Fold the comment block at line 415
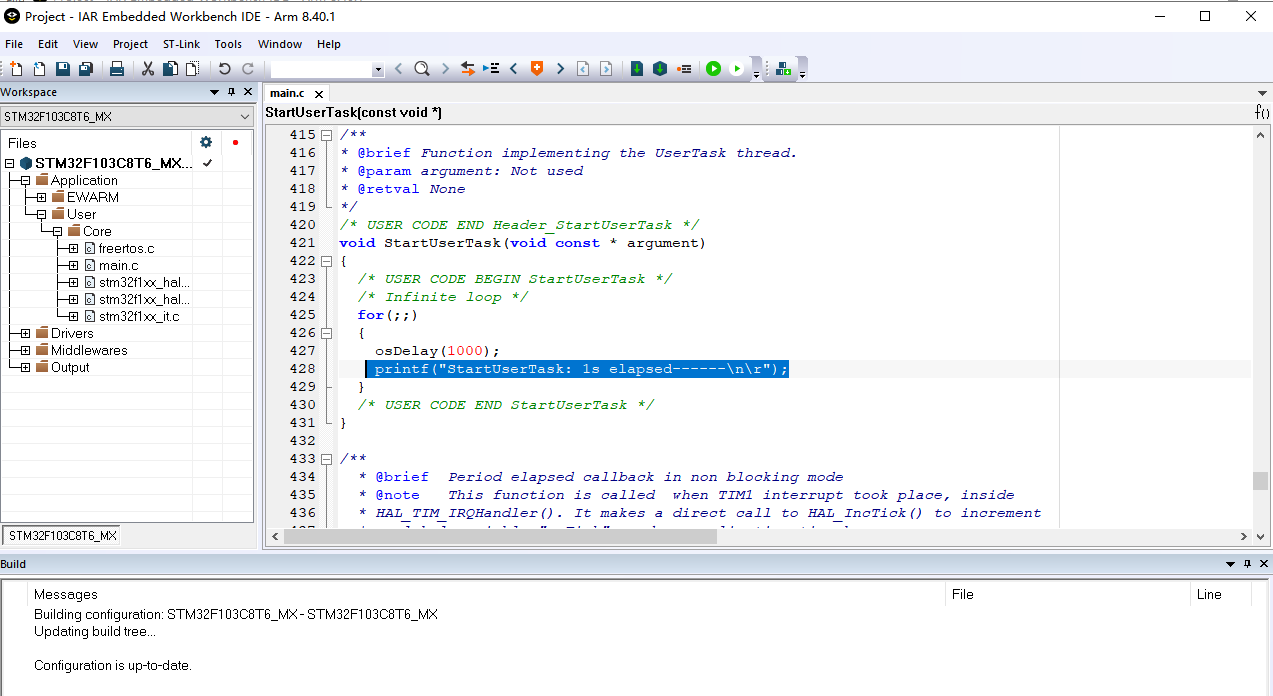 click(x=326, y=135)
